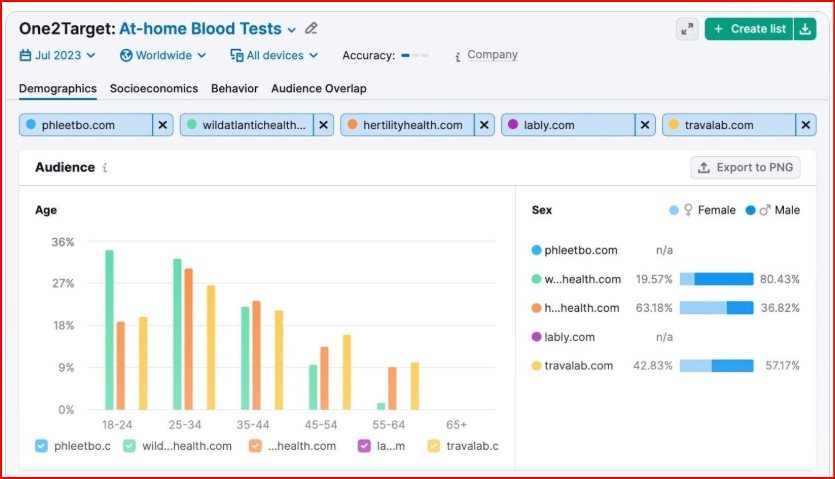The image size is (835, 479).
Task: Click the 35-44 age axis label
Action: (x=253, y=425)
